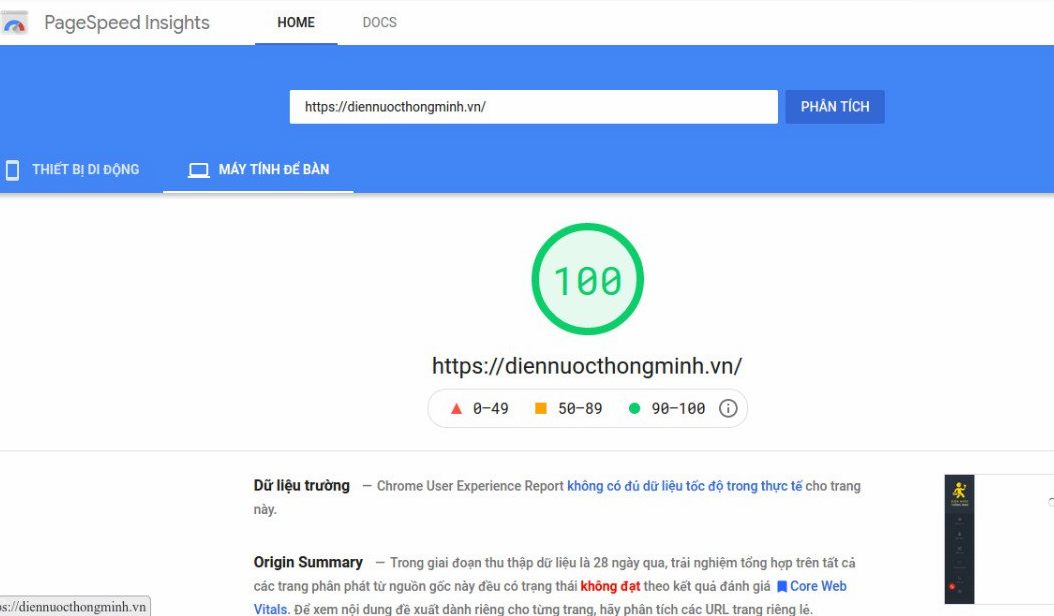This screenshot has height=616, width=1054.
Task: Click the laptop desktop icon
Action: 198,170
